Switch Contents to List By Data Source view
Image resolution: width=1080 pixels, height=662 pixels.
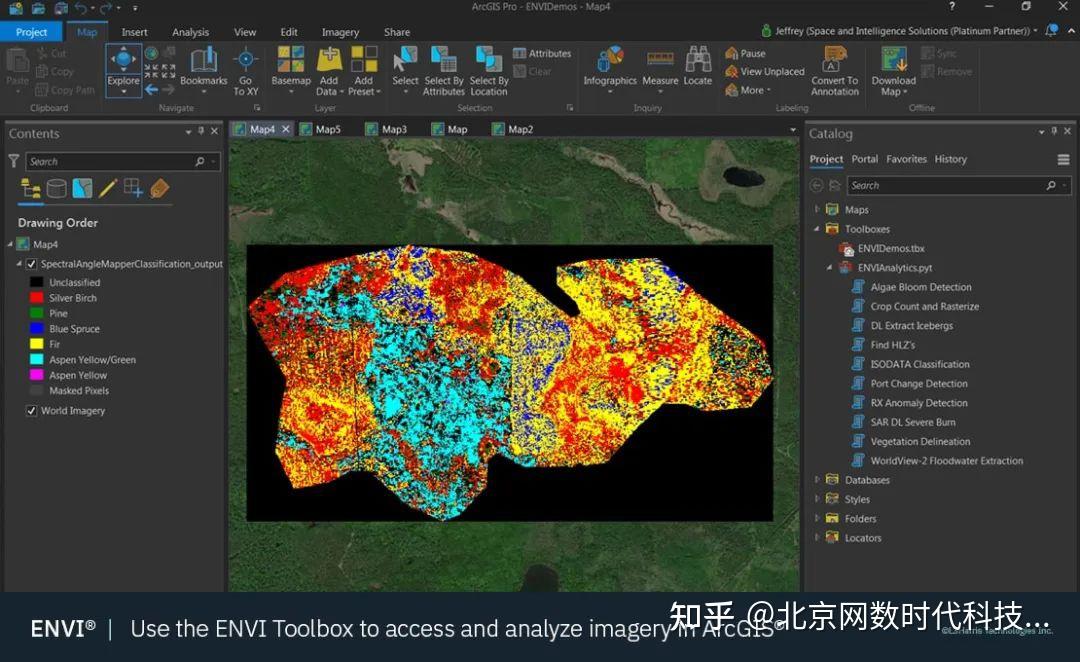(x=57, y=187)
